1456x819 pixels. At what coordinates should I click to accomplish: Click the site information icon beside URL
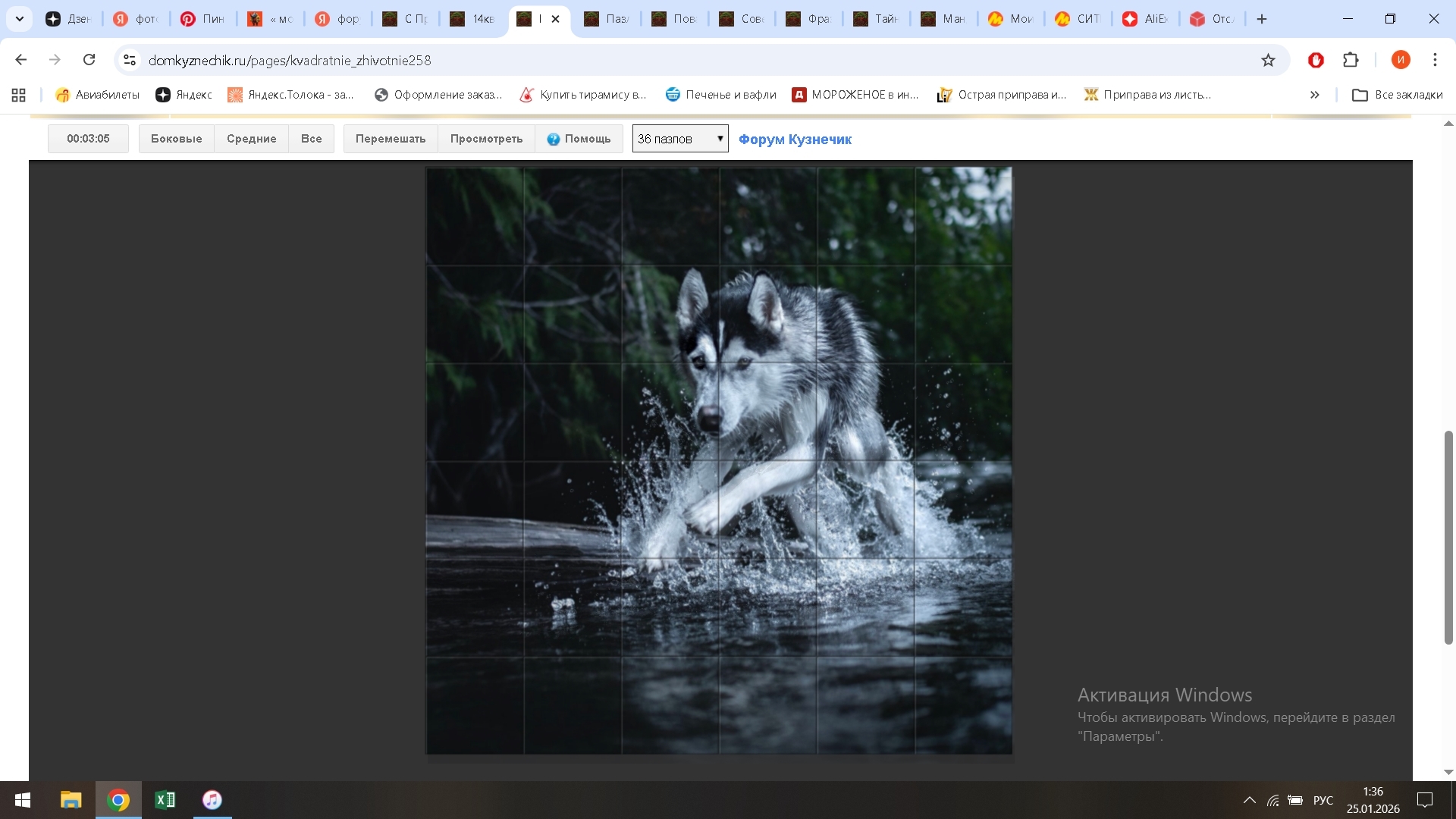tap(130, 60)
